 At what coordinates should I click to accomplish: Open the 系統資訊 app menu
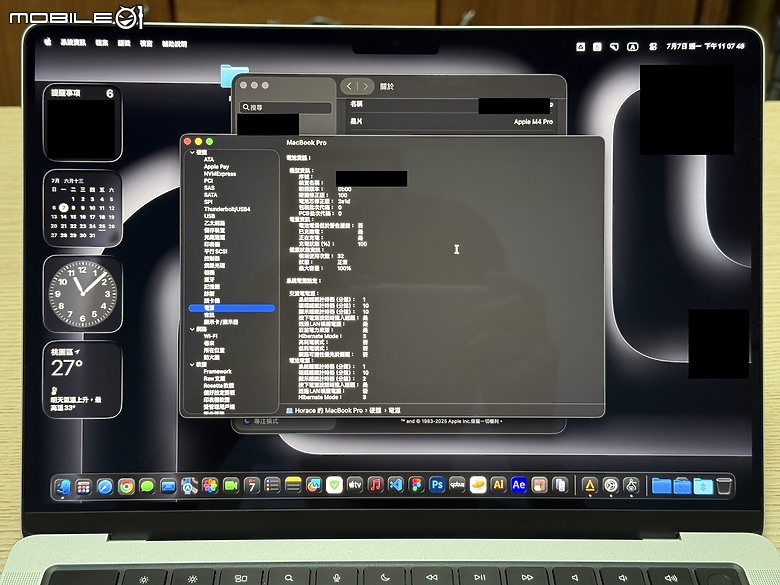coord(73,43)
